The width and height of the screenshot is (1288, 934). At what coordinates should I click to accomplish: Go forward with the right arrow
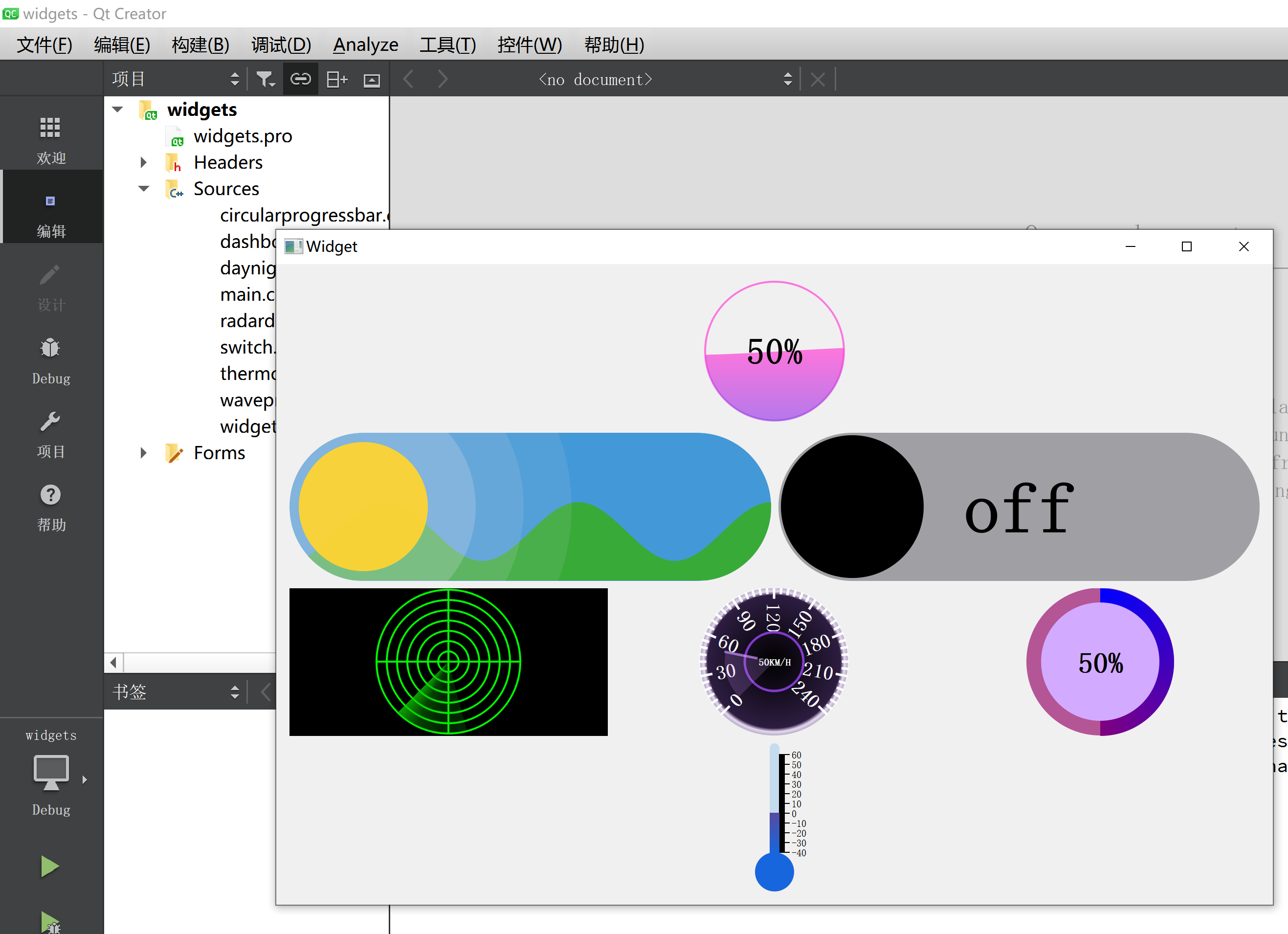443,80
